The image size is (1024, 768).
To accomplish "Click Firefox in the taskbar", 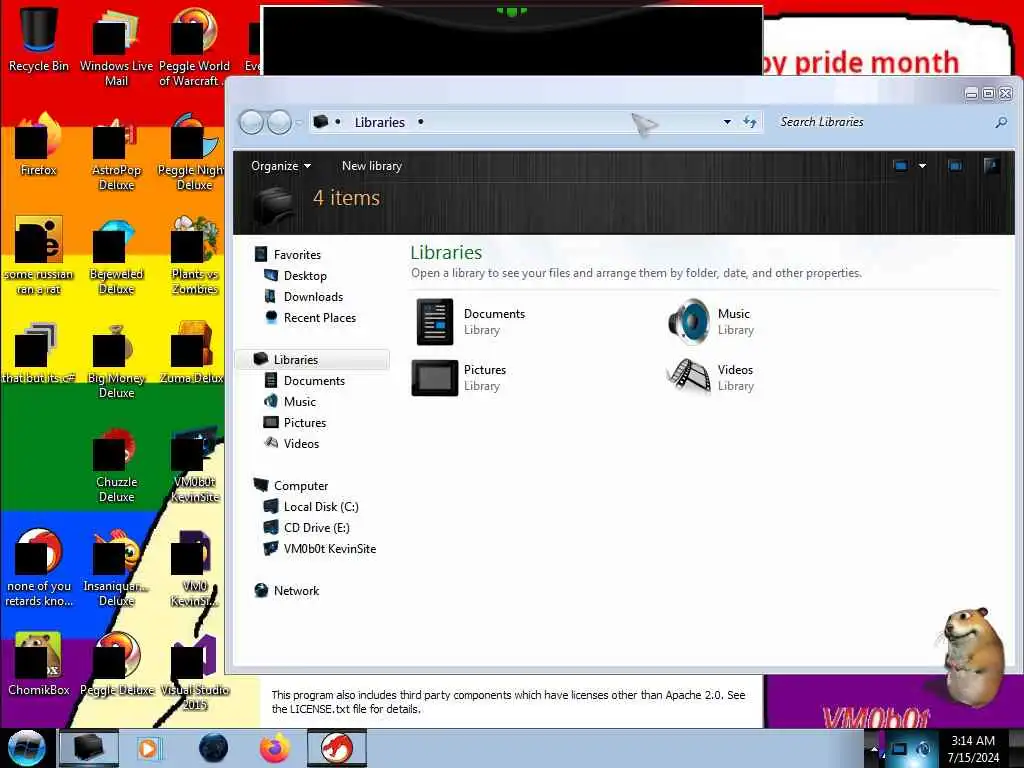I will [x=275, y=748].
